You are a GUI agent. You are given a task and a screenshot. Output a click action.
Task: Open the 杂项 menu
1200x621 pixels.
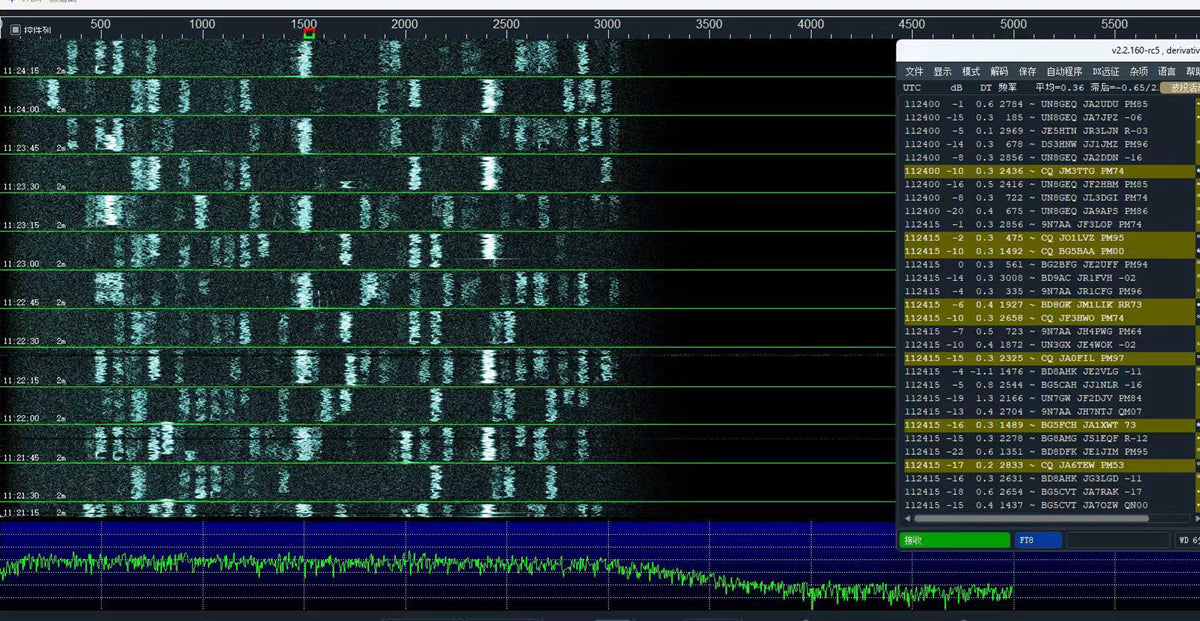point(1138,72)
